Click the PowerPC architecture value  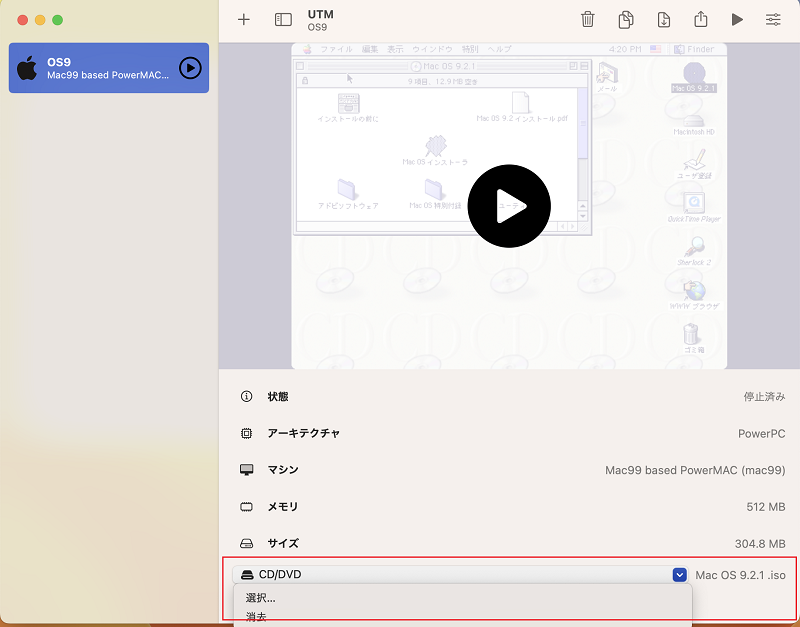pos(762,434)
